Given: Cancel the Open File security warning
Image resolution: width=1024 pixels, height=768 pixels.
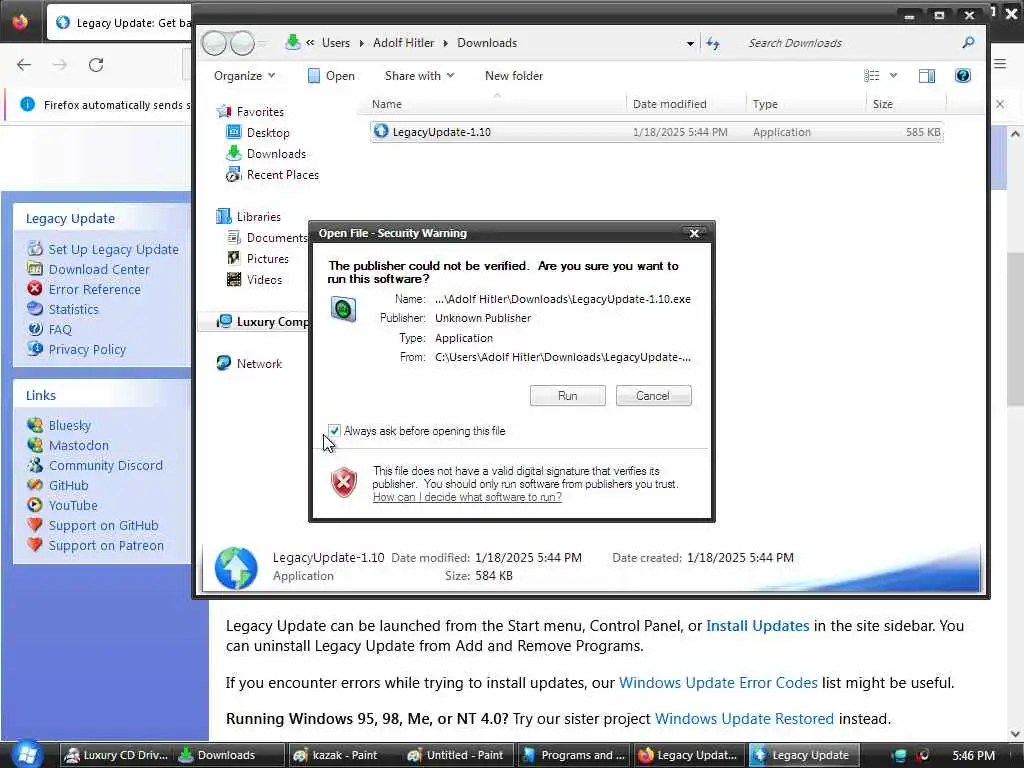Looking at the screenshot, I should (x=653, y=396).
